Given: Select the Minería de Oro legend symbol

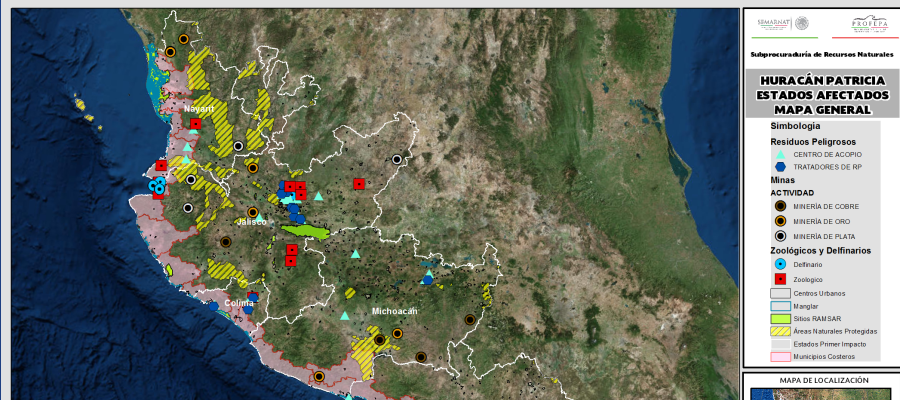Looking at the screenshot, I should pos(780,220).
